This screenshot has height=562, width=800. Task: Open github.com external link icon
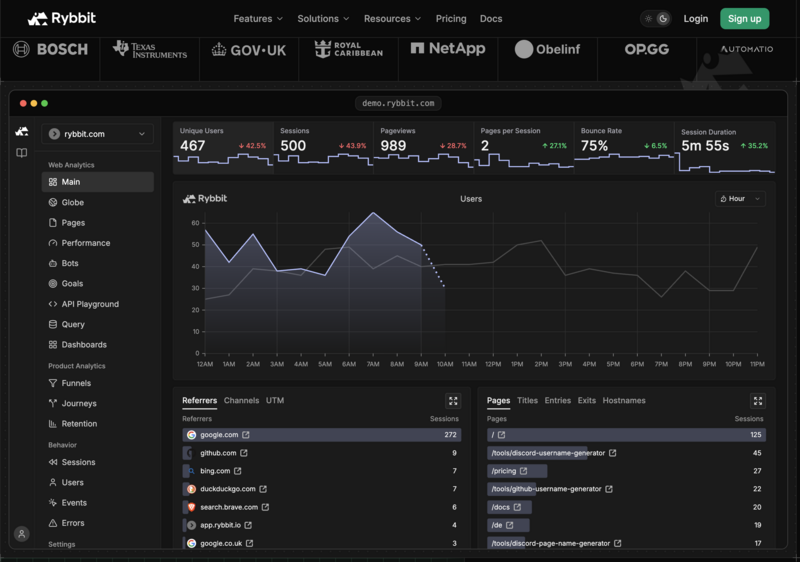click(244, 453)
